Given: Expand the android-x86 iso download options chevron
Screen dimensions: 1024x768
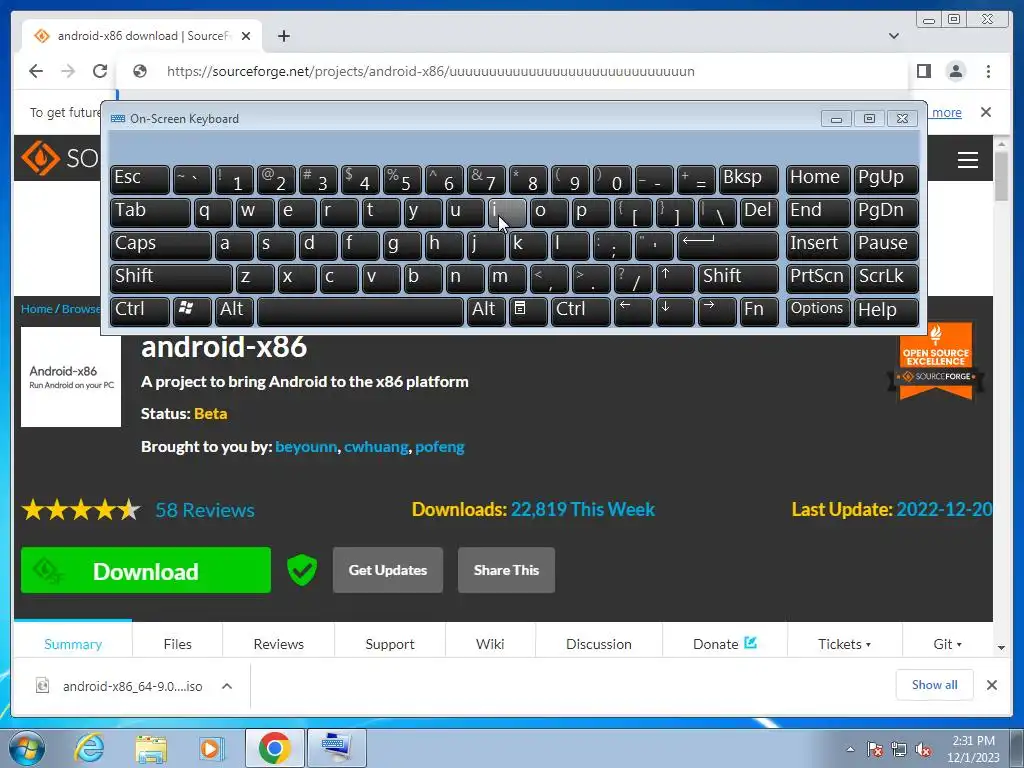Looking at the screenshot, I should pyautogui.click(x=227, y=686).
